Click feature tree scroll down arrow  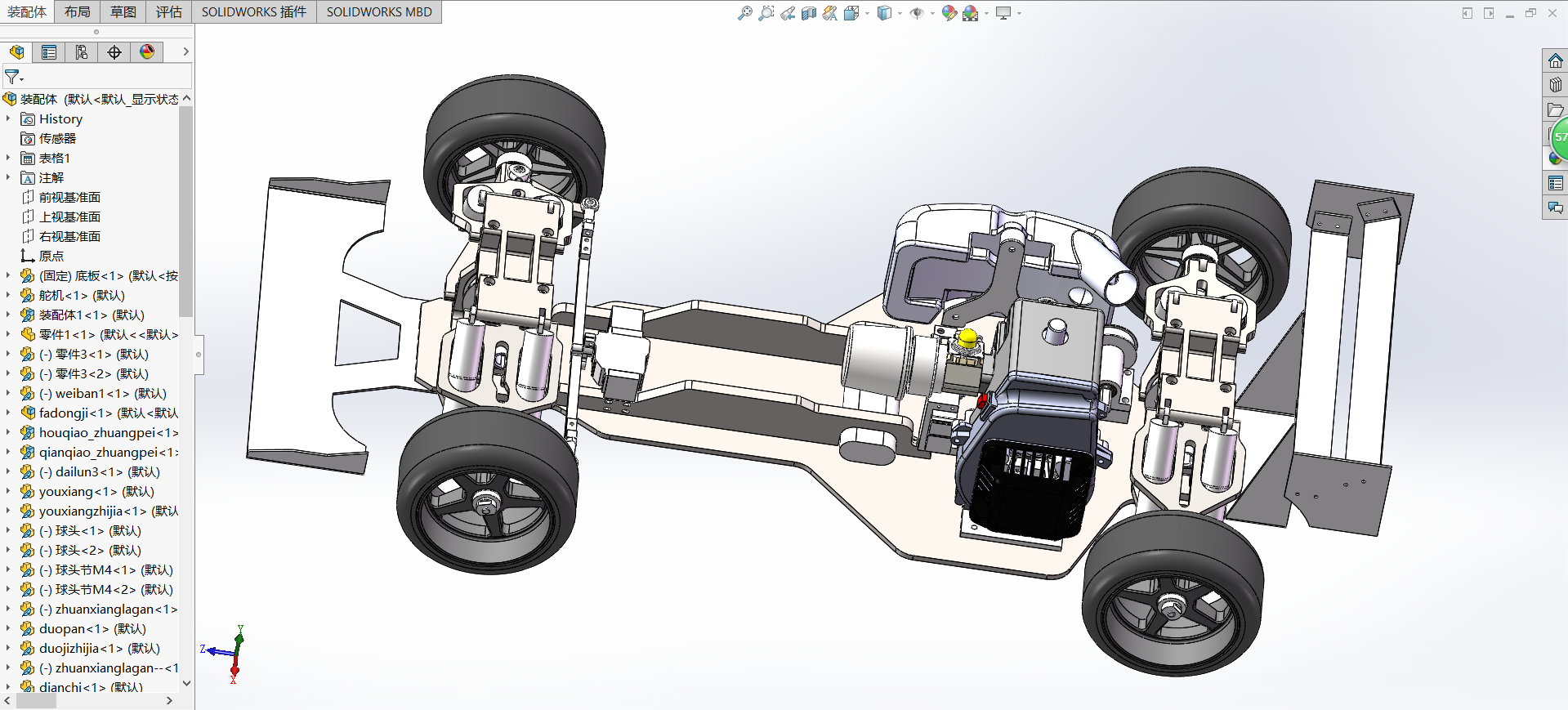point(186,683)
